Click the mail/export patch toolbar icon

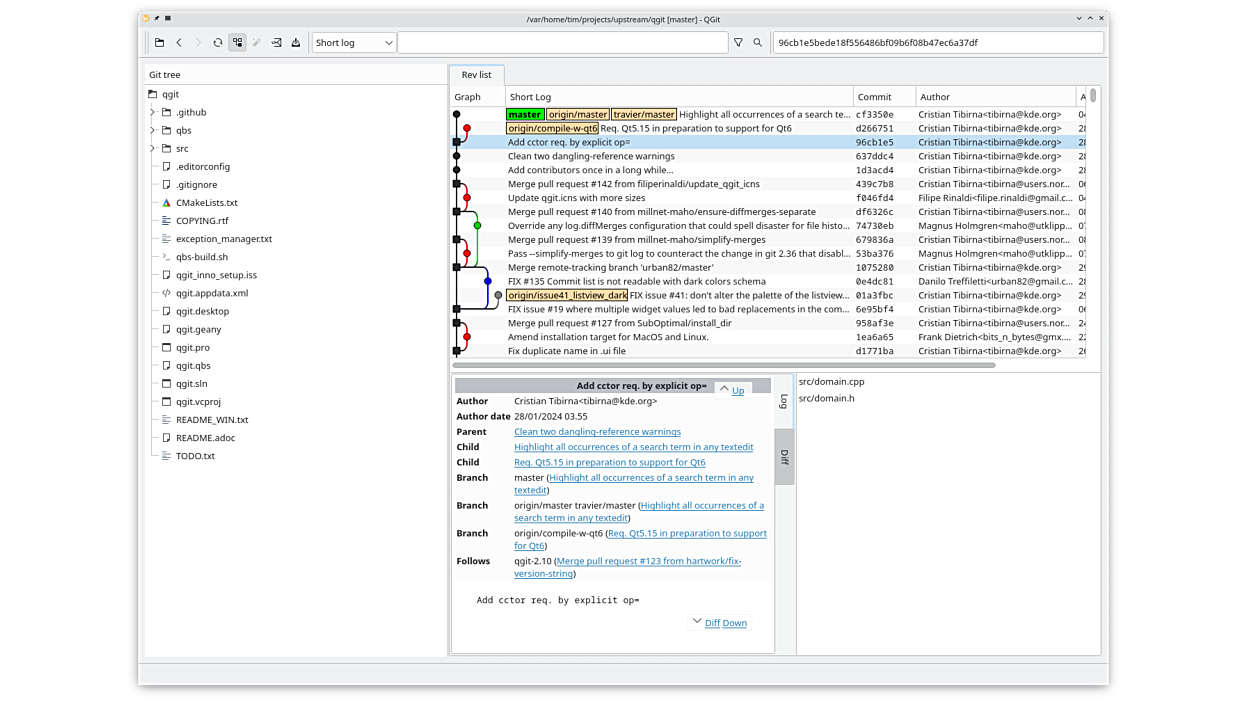pos(276,43)
